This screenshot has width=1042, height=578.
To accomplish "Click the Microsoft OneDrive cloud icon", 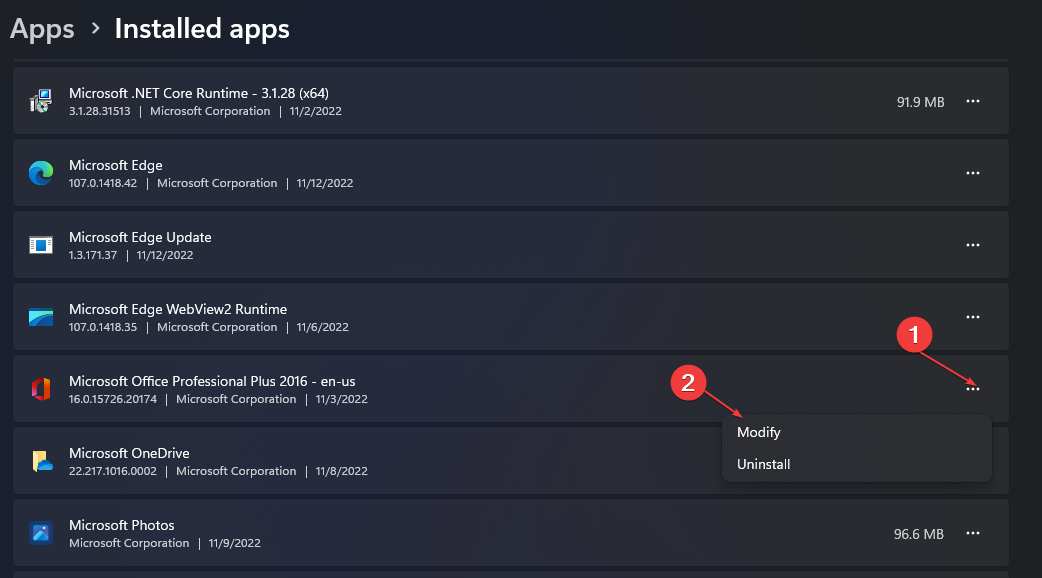I will pyautogui.click(x=41, y=460).
